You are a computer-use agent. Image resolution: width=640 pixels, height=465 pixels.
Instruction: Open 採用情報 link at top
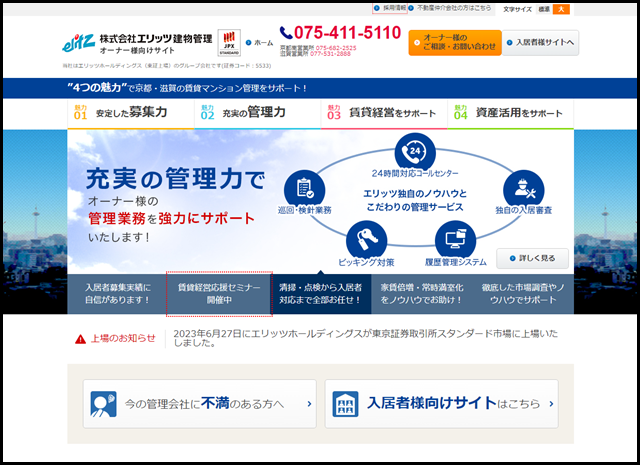[x=390, y=8]
